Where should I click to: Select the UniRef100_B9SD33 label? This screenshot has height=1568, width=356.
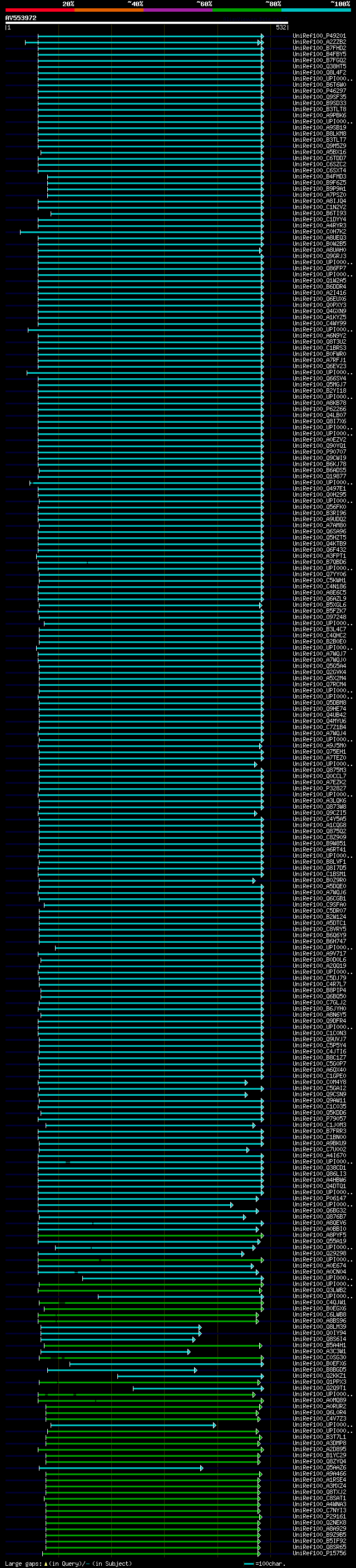pos(319,103)
